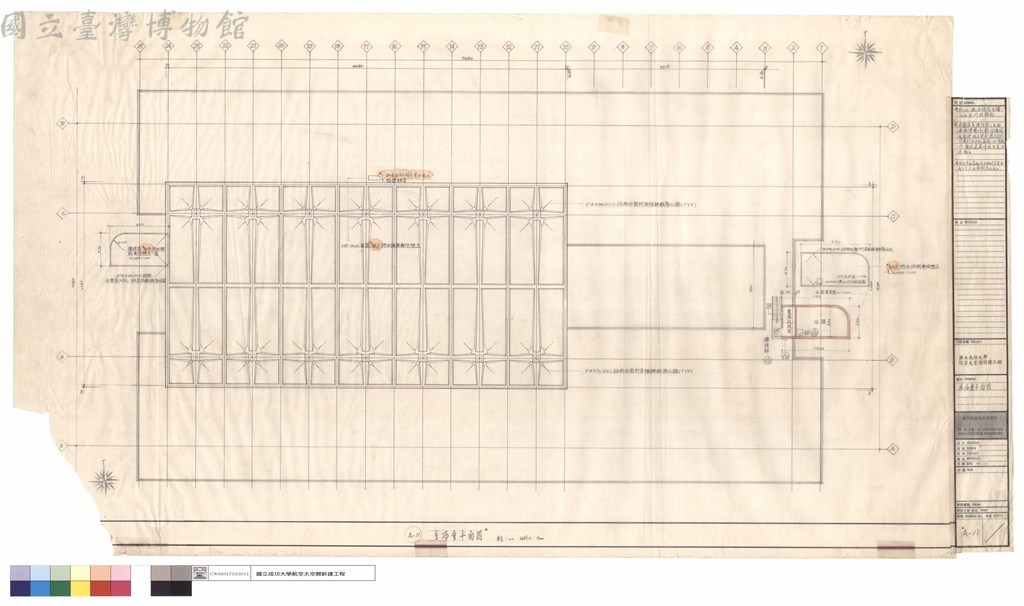Select the yellow swatch on the color chart
The width and height of the screenshot is (1024, 606).
80,588
